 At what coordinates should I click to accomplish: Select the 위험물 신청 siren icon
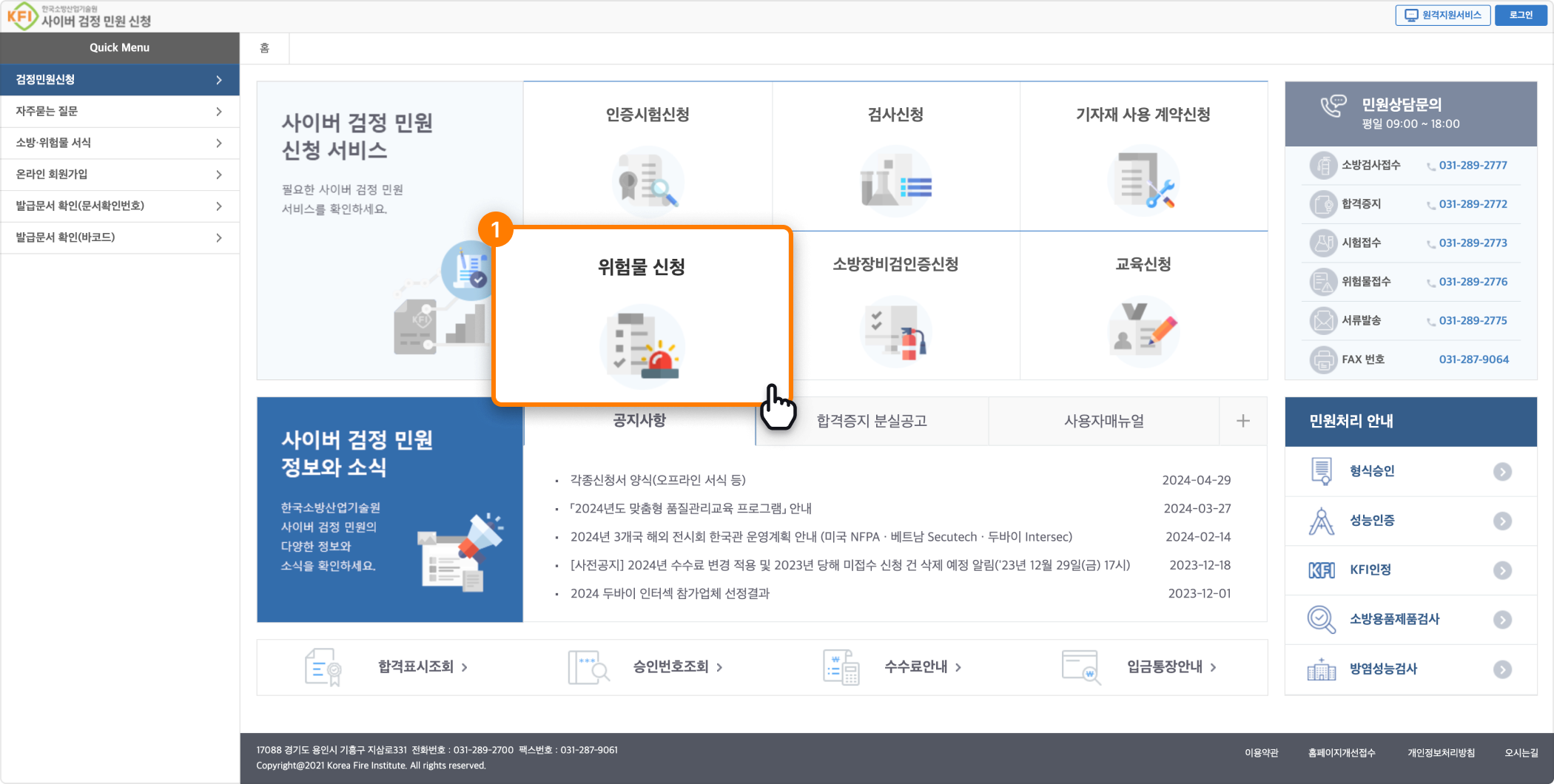[x=642, y=346]
